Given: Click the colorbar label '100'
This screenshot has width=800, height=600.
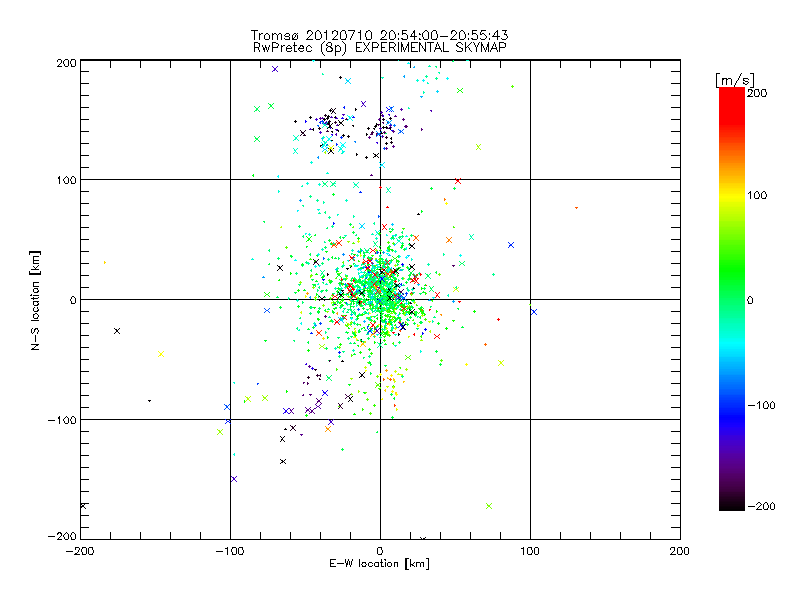Looking at the screenshot, I should [757, 195].
